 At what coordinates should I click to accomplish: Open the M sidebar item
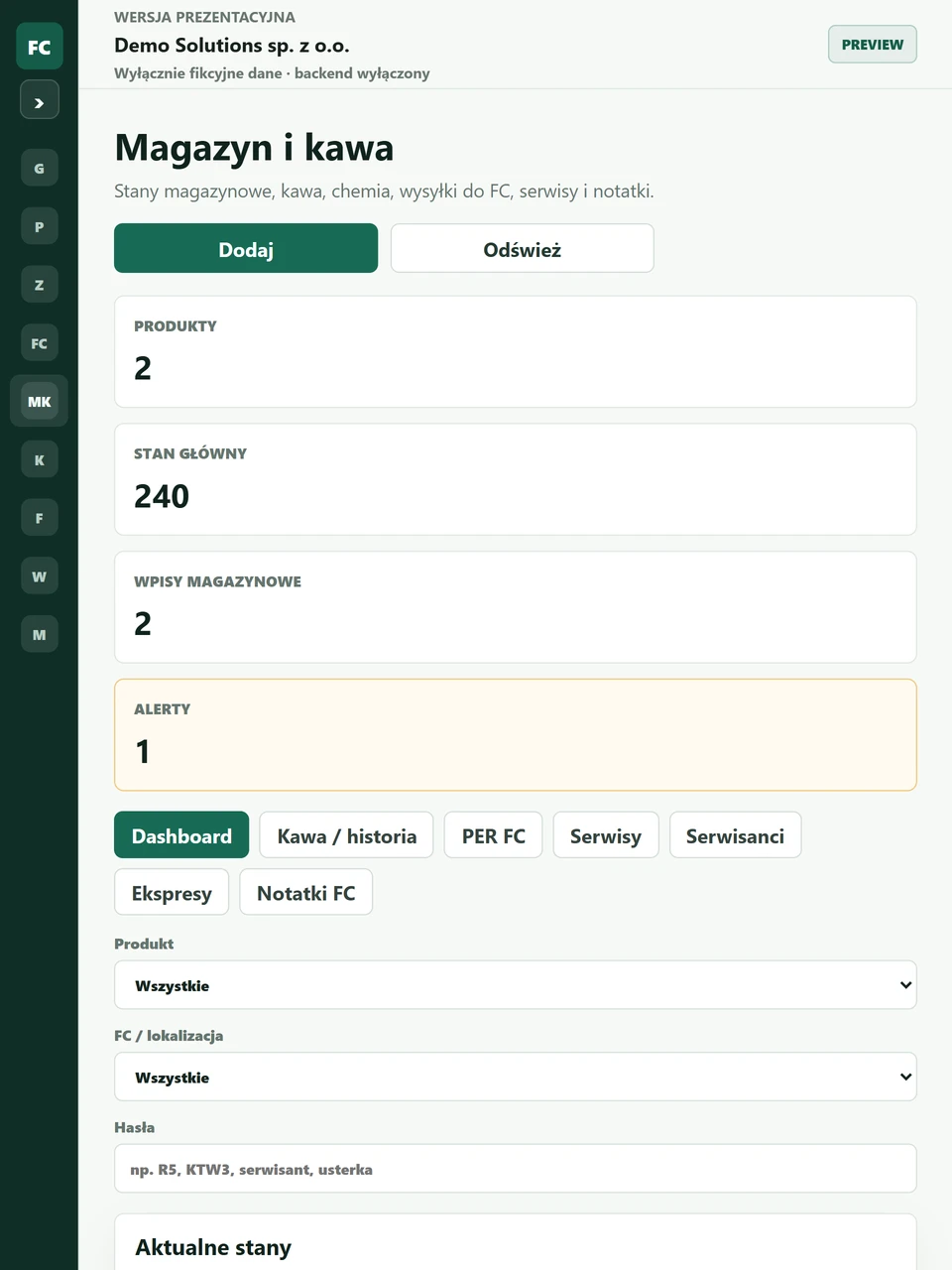pos(40,634)
